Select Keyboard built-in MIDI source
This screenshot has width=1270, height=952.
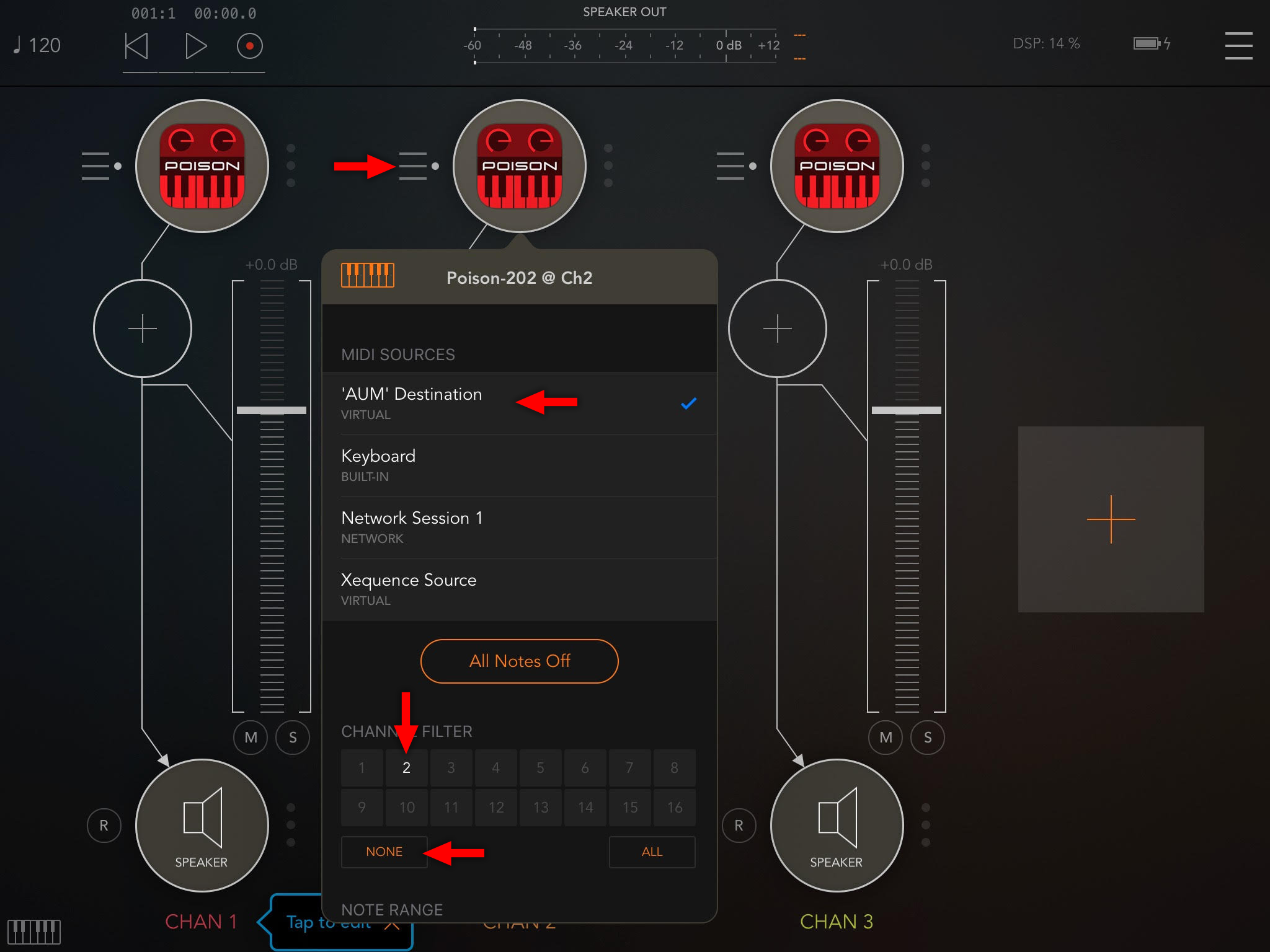tap(520, 465)
